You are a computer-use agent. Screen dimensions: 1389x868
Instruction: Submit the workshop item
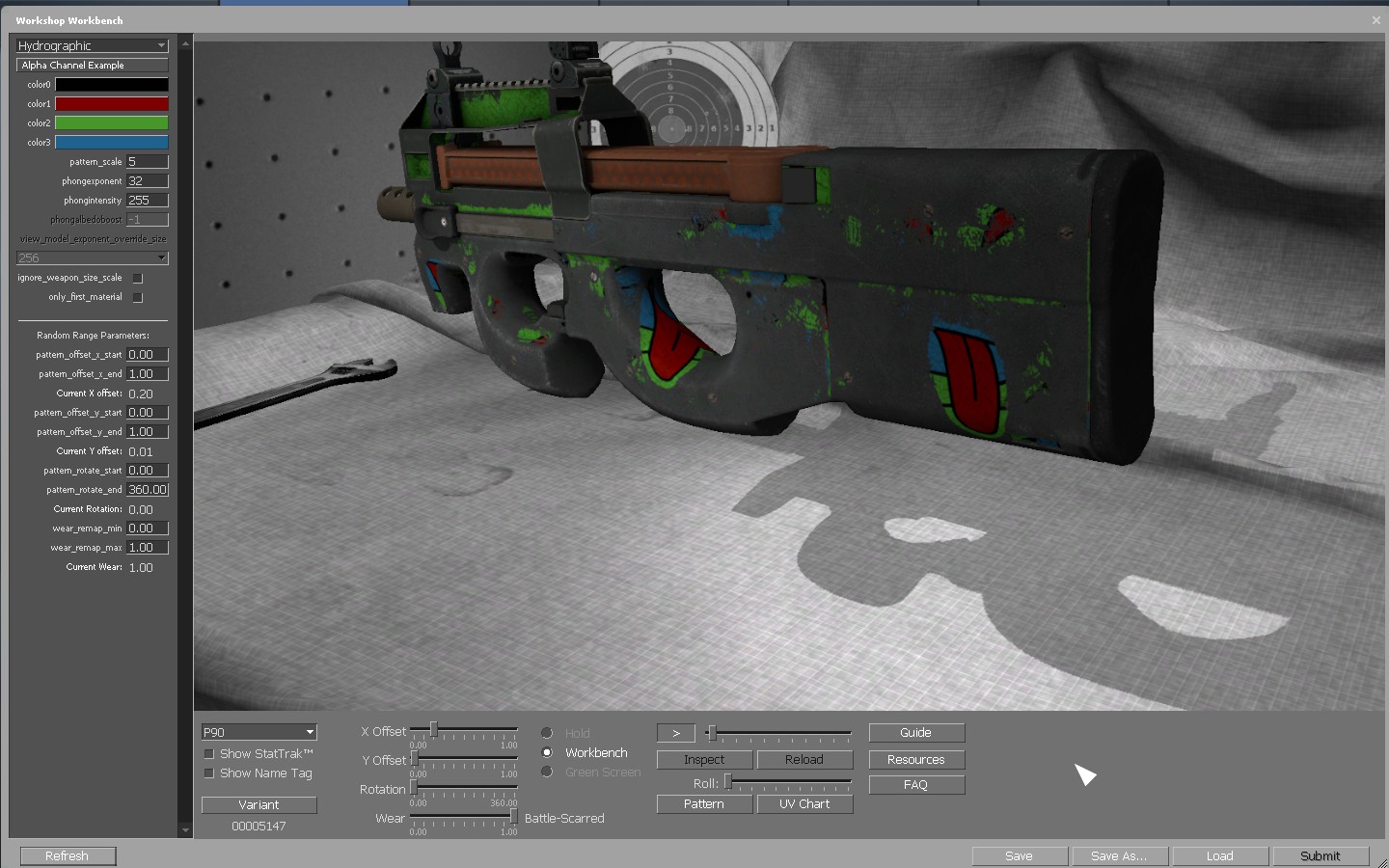(x=1321, y=856)
